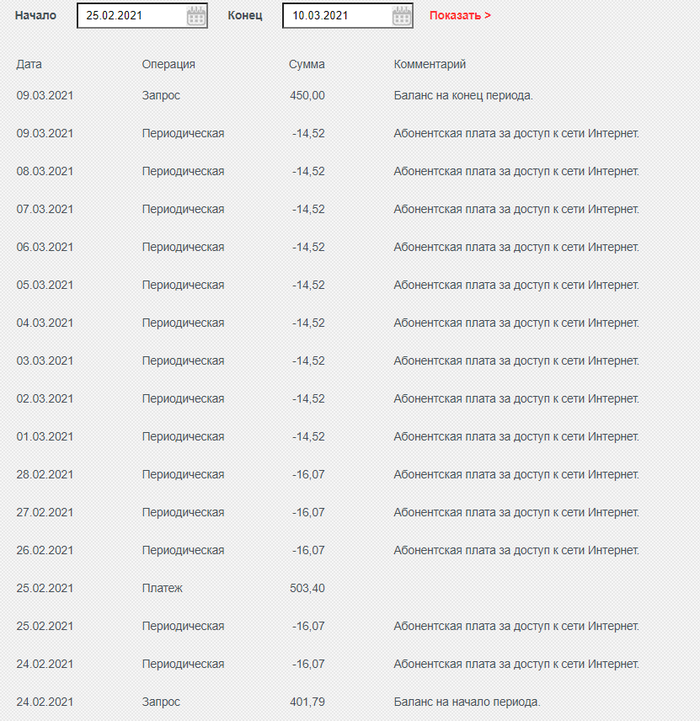Select the Платеж operation row
Image resolution: width=700 pixels, height=721 pixels.
click(x=162, y=588)
